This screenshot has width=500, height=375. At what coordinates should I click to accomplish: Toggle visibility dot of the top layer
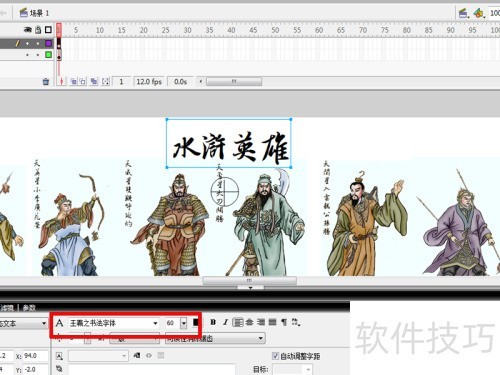tap(28, 43)
